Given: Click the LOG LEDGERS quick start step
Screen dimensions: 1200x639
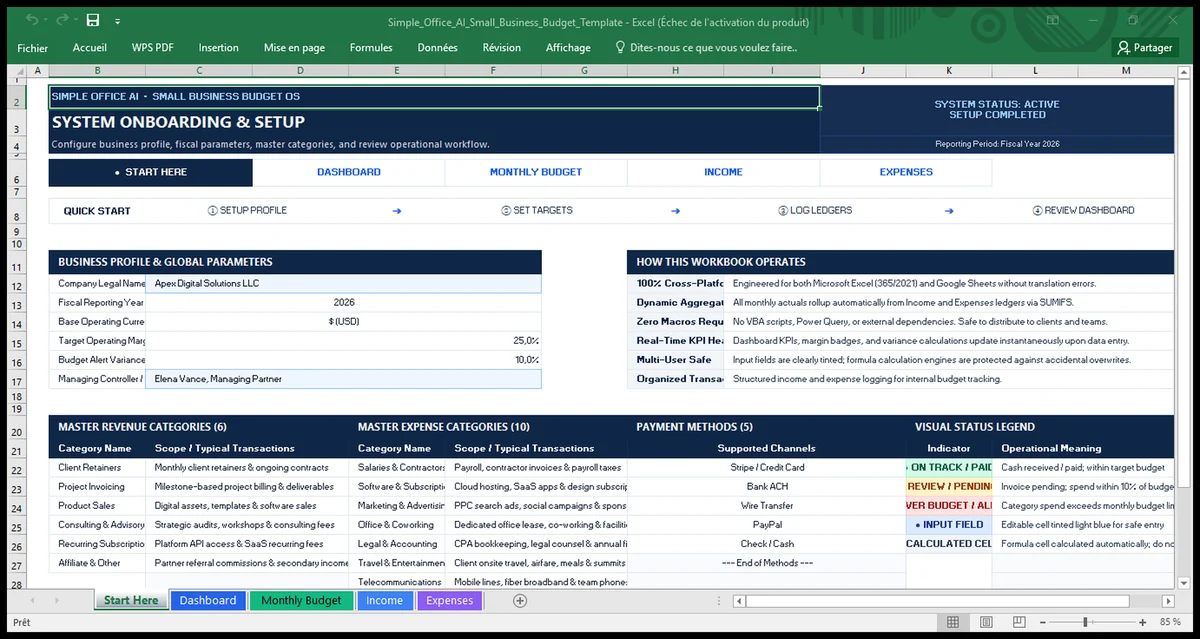Looking at the screenshot, I should [x=814, y=211].
